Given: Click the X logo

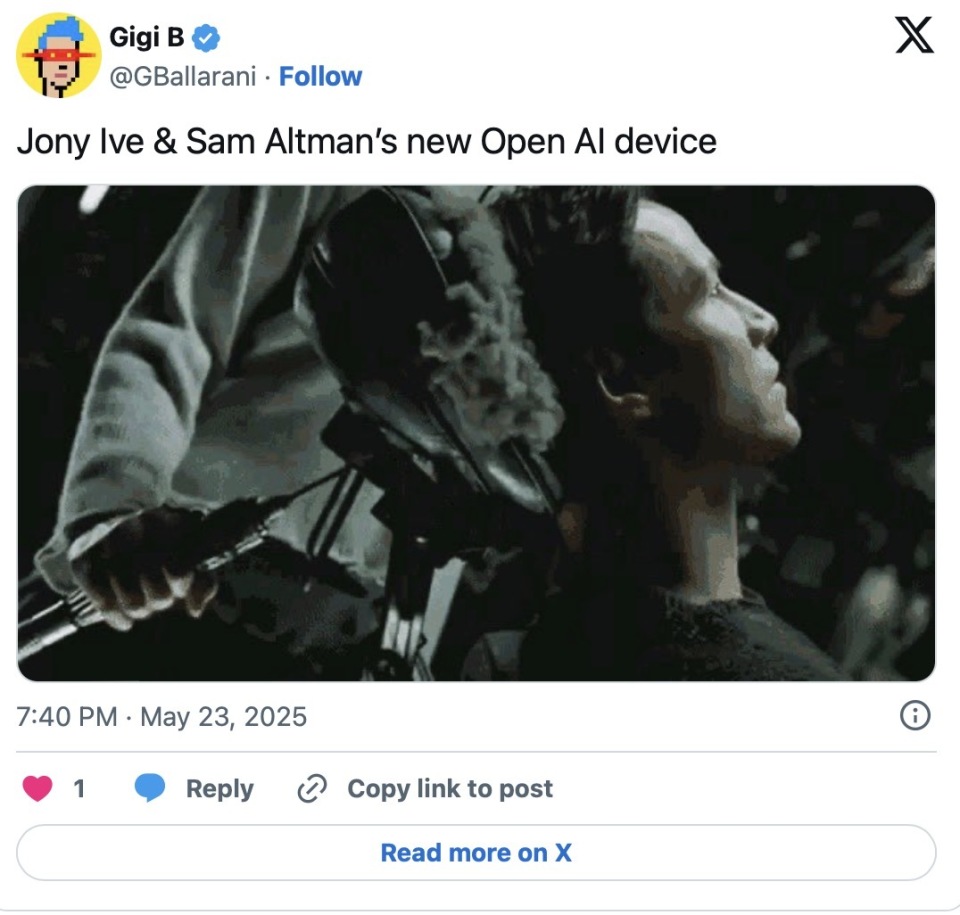Looking at the screenshot, I should tap(912, 36).
